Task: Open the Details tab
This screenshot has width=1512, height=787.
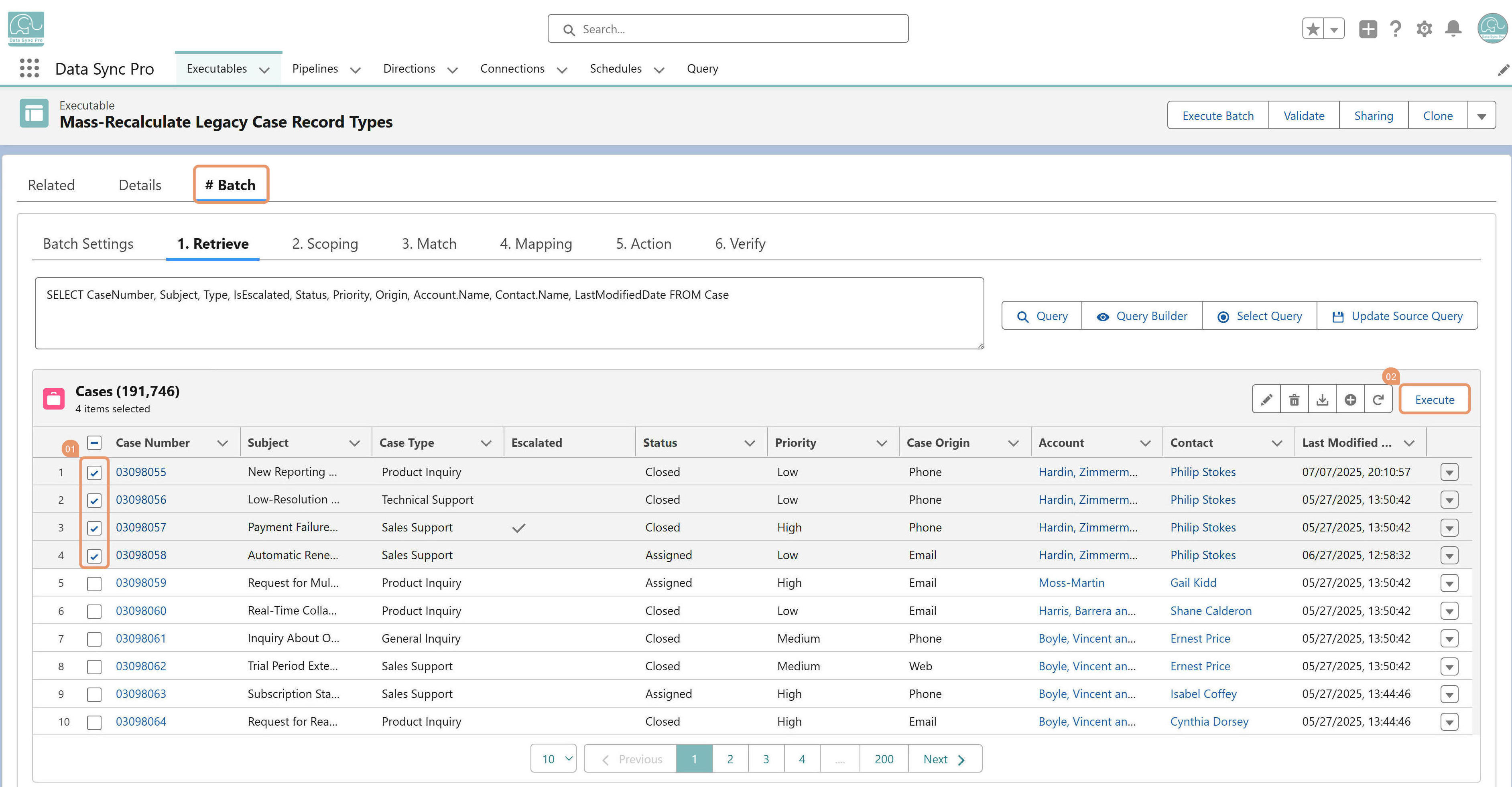Action: (140, 185)
